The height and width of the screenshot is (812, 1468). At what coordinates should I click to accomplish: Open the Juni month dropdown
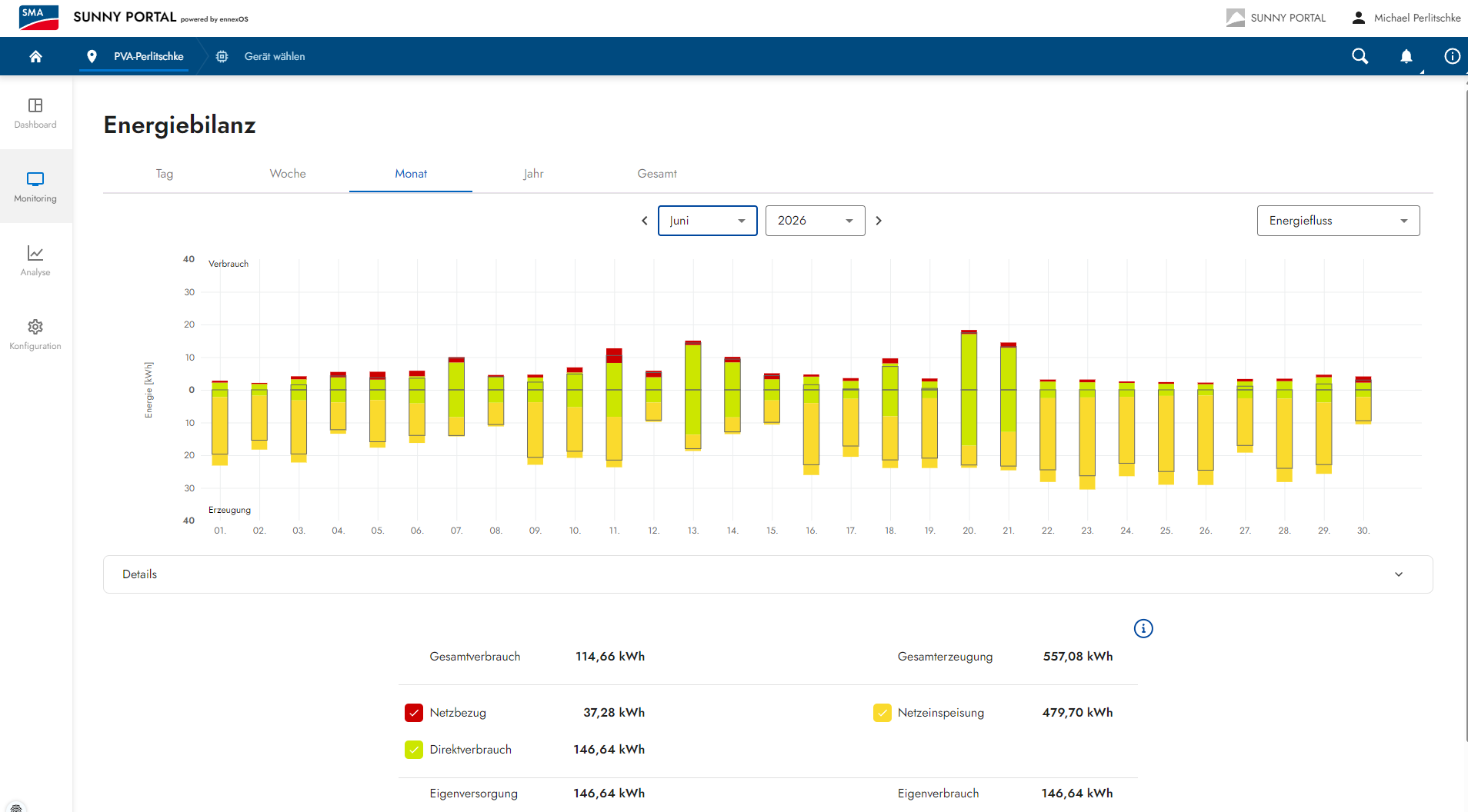(x=708, y=221)
